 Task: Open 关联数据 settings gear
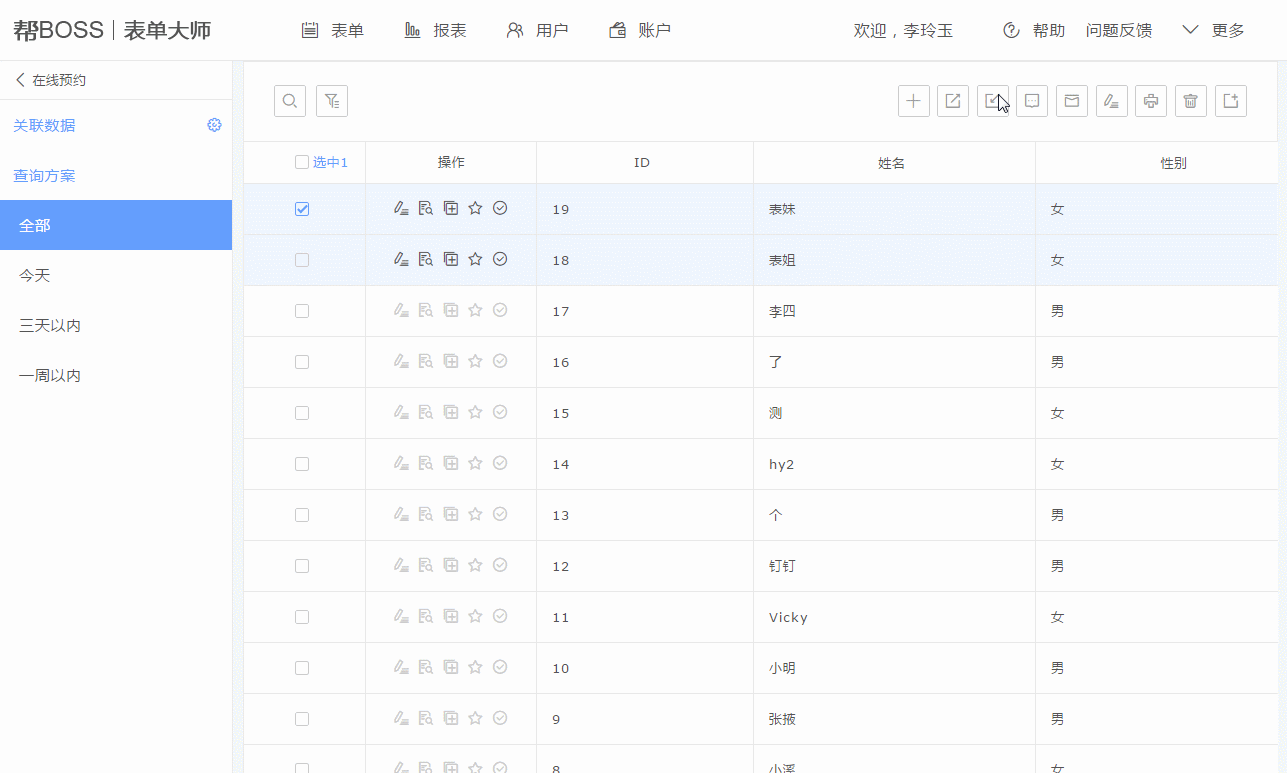(x=214, y=125)
